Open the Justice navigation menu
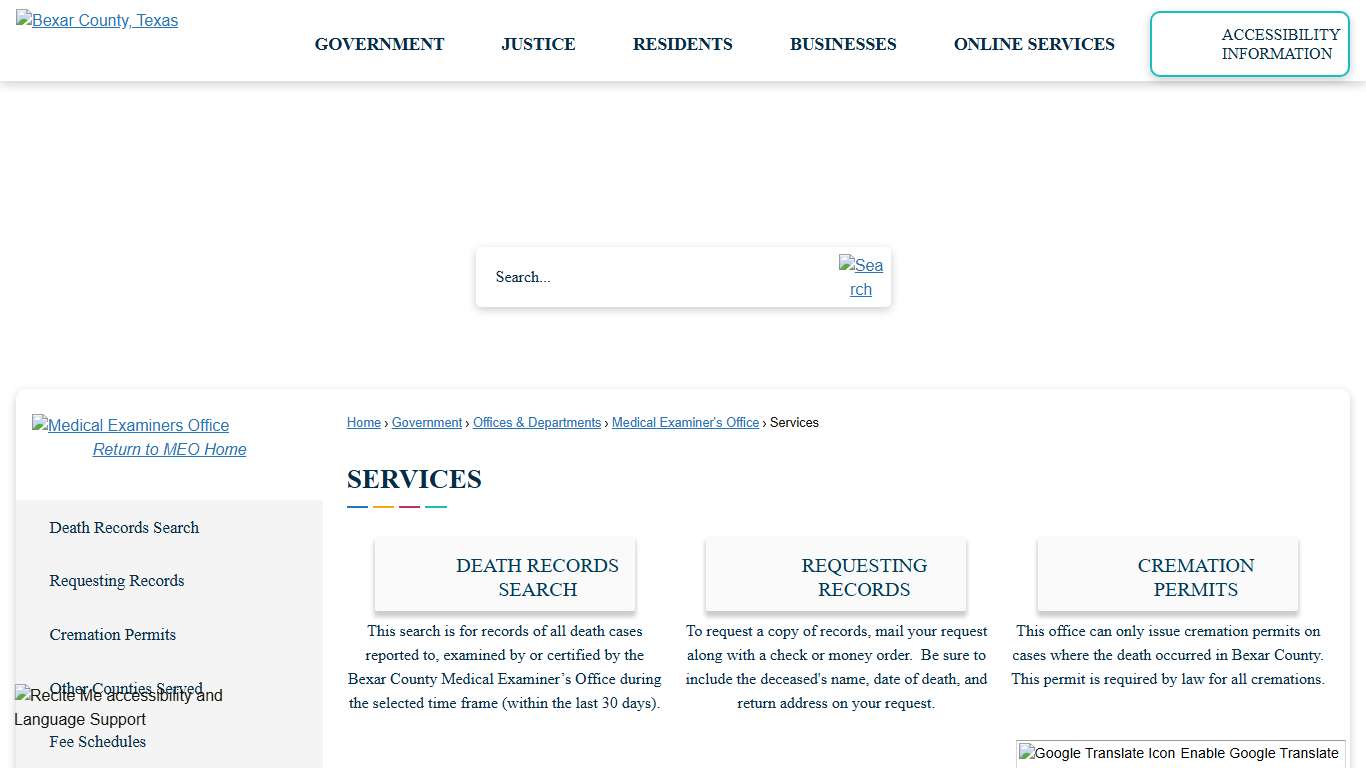The height and width of the screenshot is (768, 1366). [538, 44]
